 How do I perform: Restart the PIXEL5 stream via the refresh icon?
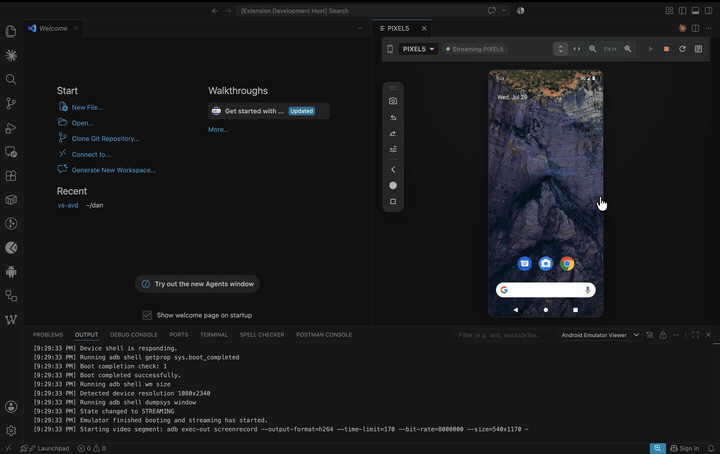682,49
